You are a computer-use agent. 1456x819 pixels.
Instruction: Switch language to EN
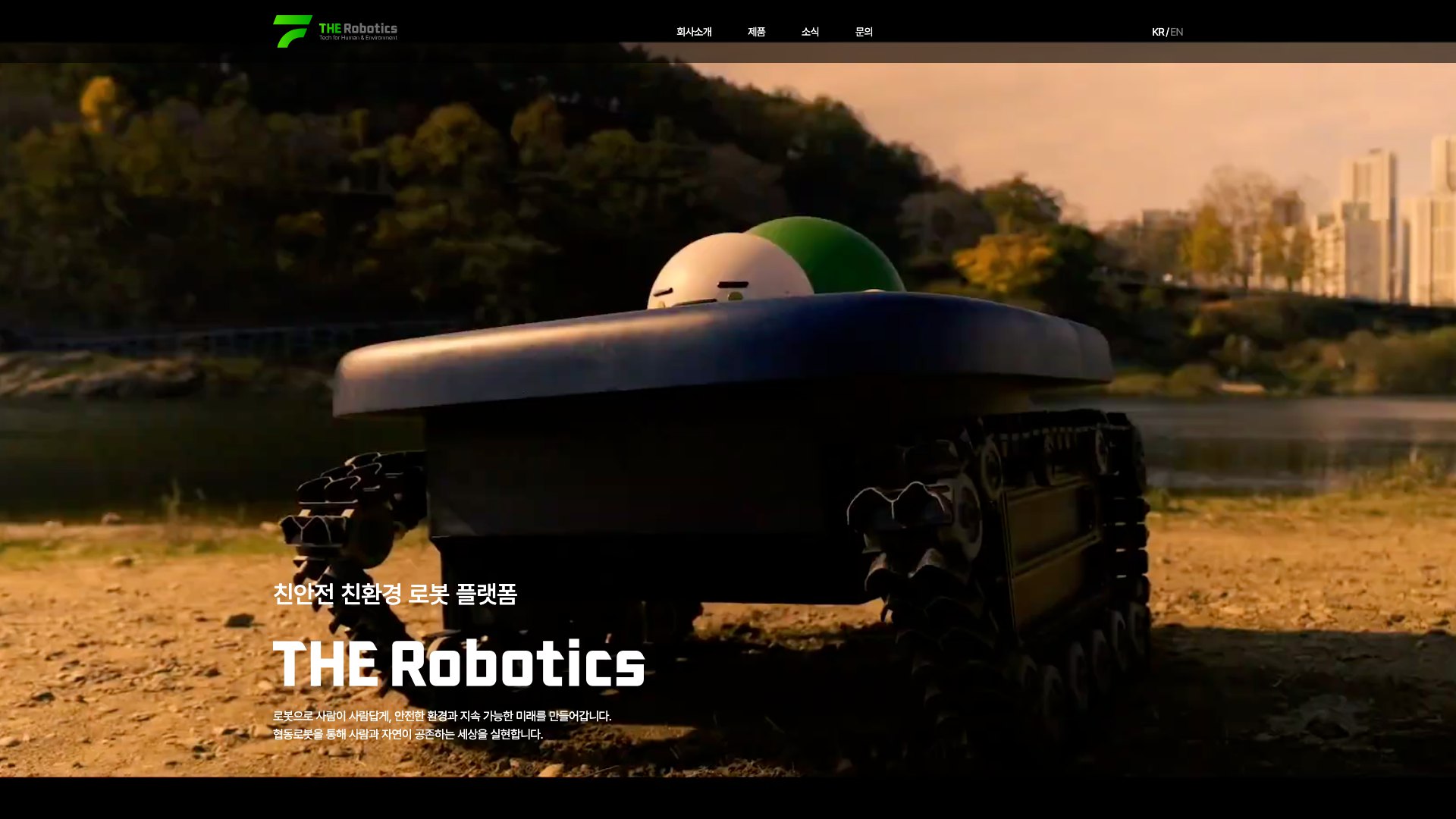point(1176,32)
